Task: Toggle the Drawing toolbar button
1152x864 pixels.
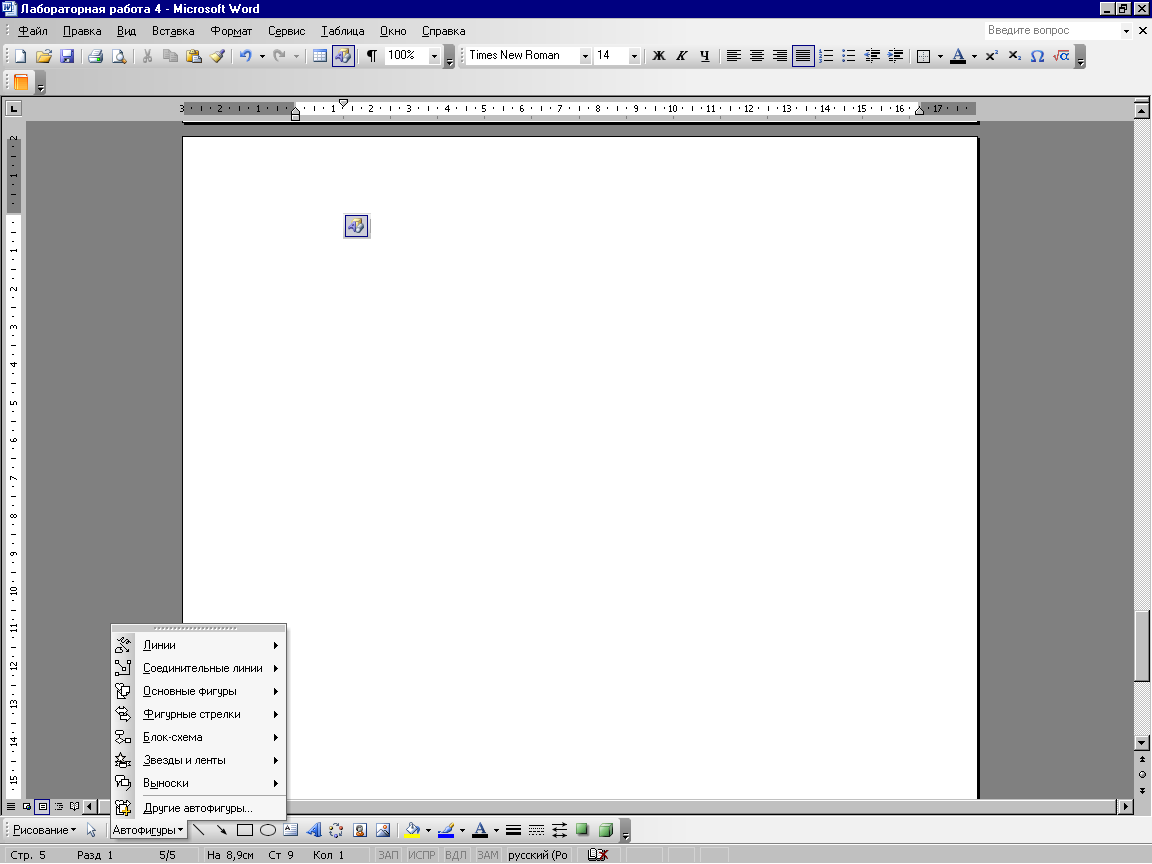Action: [343, 56]
